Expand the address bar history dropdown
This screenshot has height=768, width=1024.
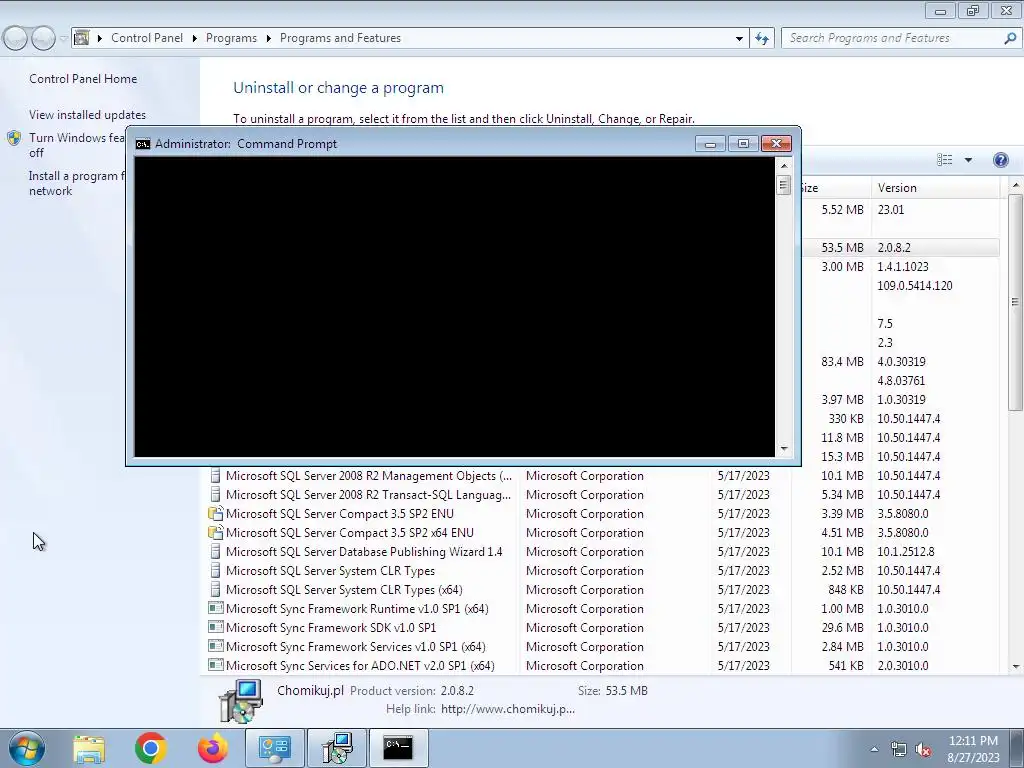739,39
